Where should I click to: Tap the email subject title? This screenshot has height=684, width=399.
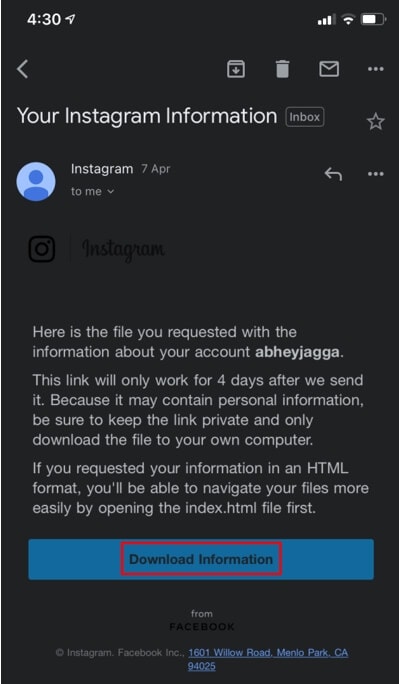147,116
